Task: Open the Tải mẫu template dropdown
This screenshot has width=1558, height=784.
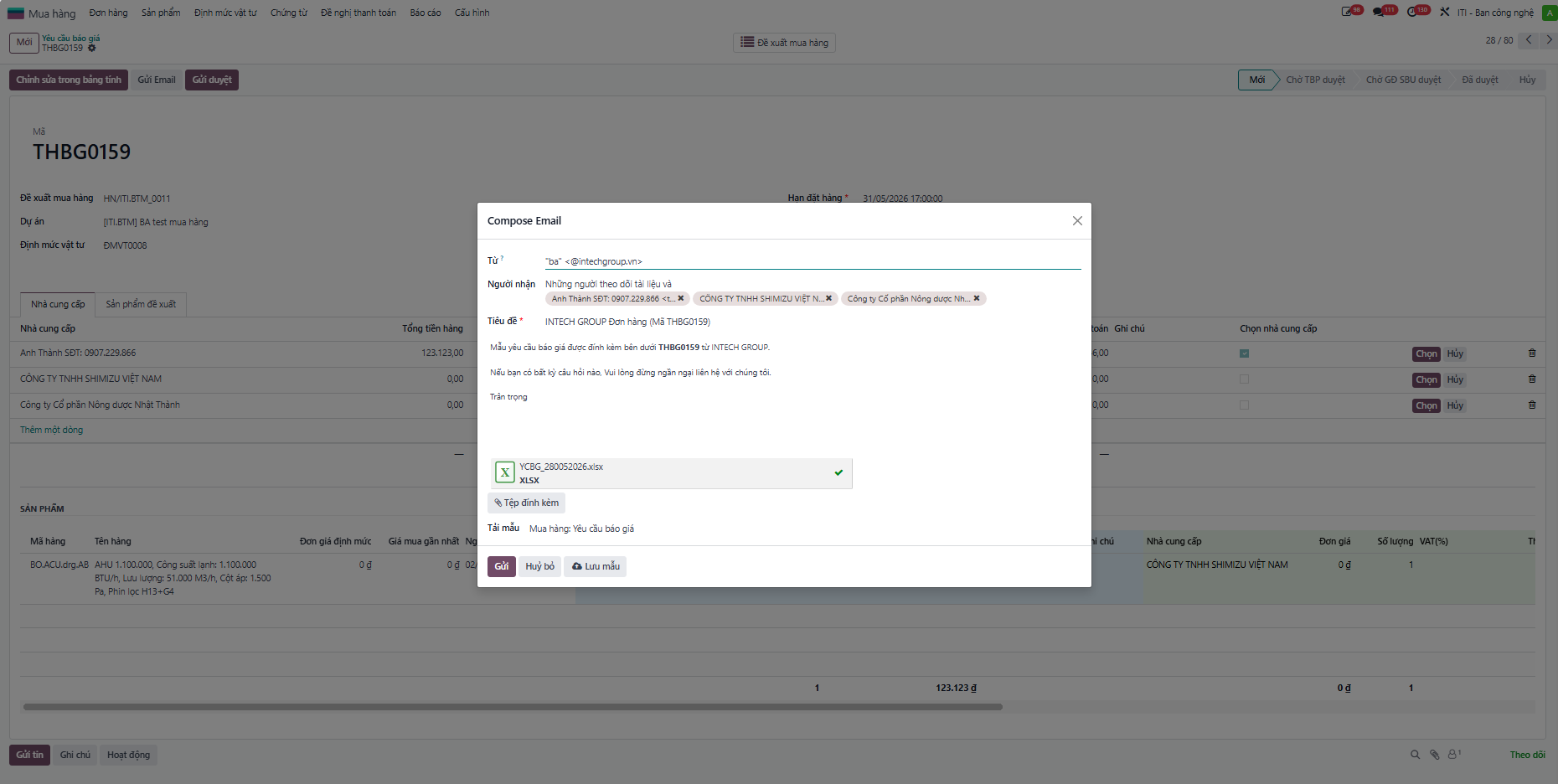Action: click(x=804, y=529)
